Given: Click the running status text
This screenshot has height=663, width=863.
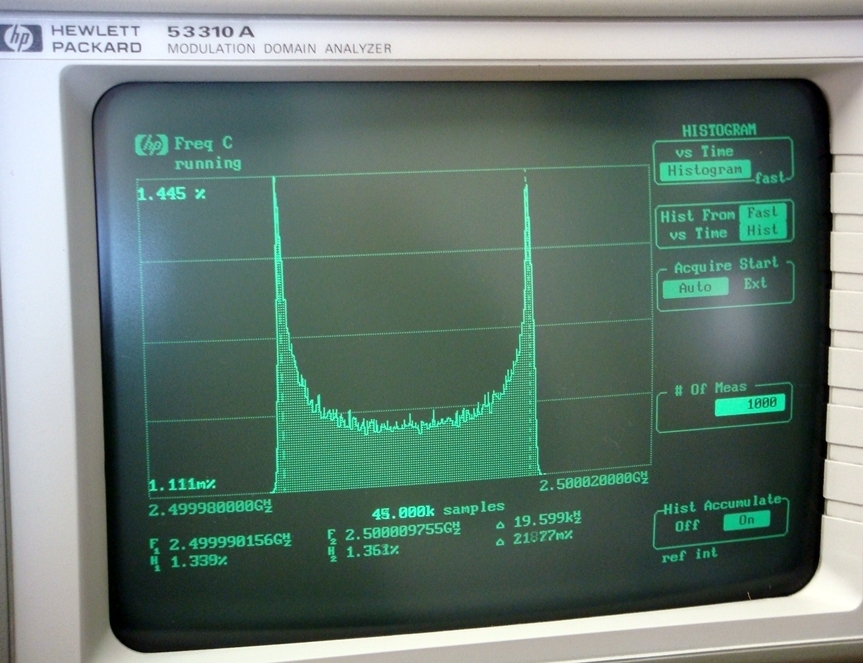Looking at the screenshot, I should pos(207,163).
